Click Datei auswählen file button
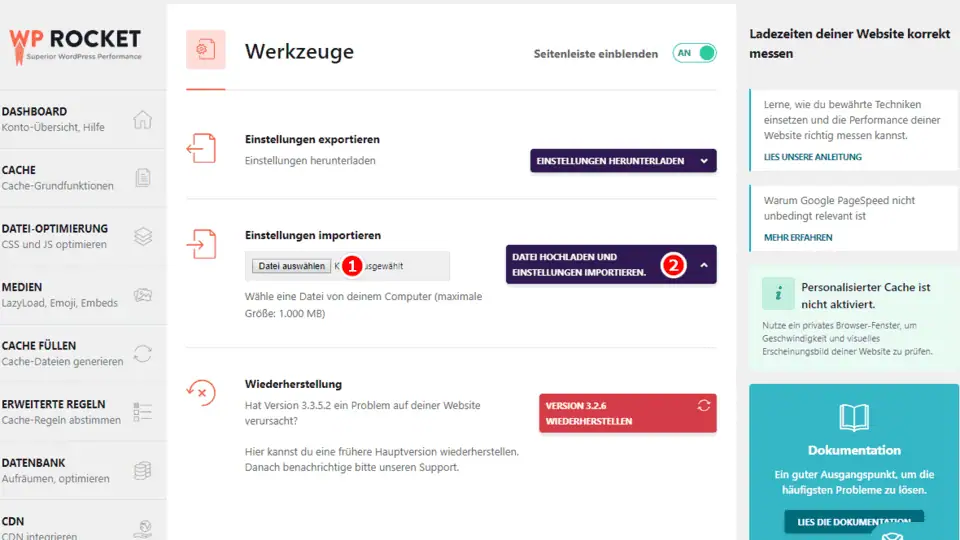Viewport: 960px width, 540px height. [x=291, y=266]
